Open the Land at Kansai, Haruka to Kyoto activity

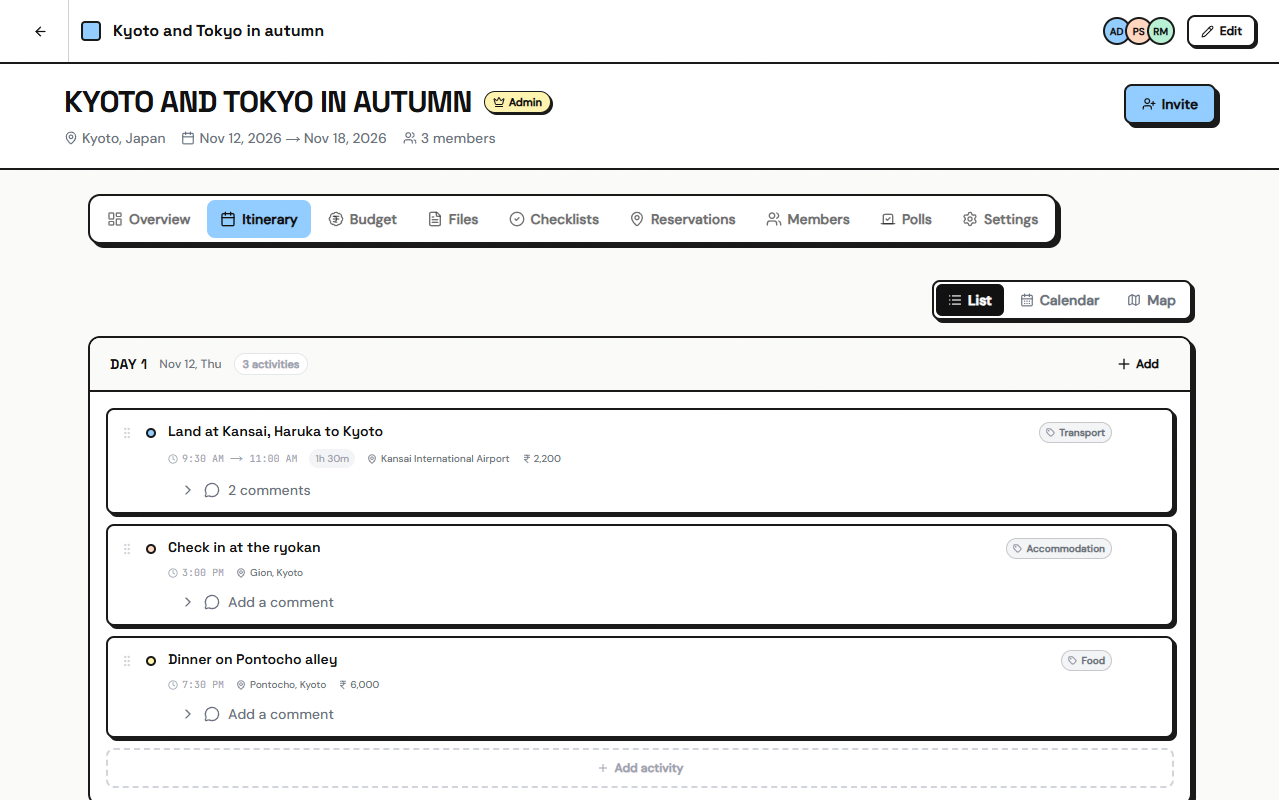275,431
